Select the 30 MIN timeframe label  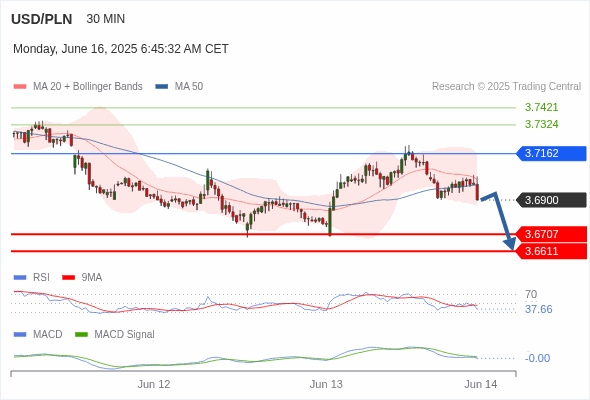106,19
